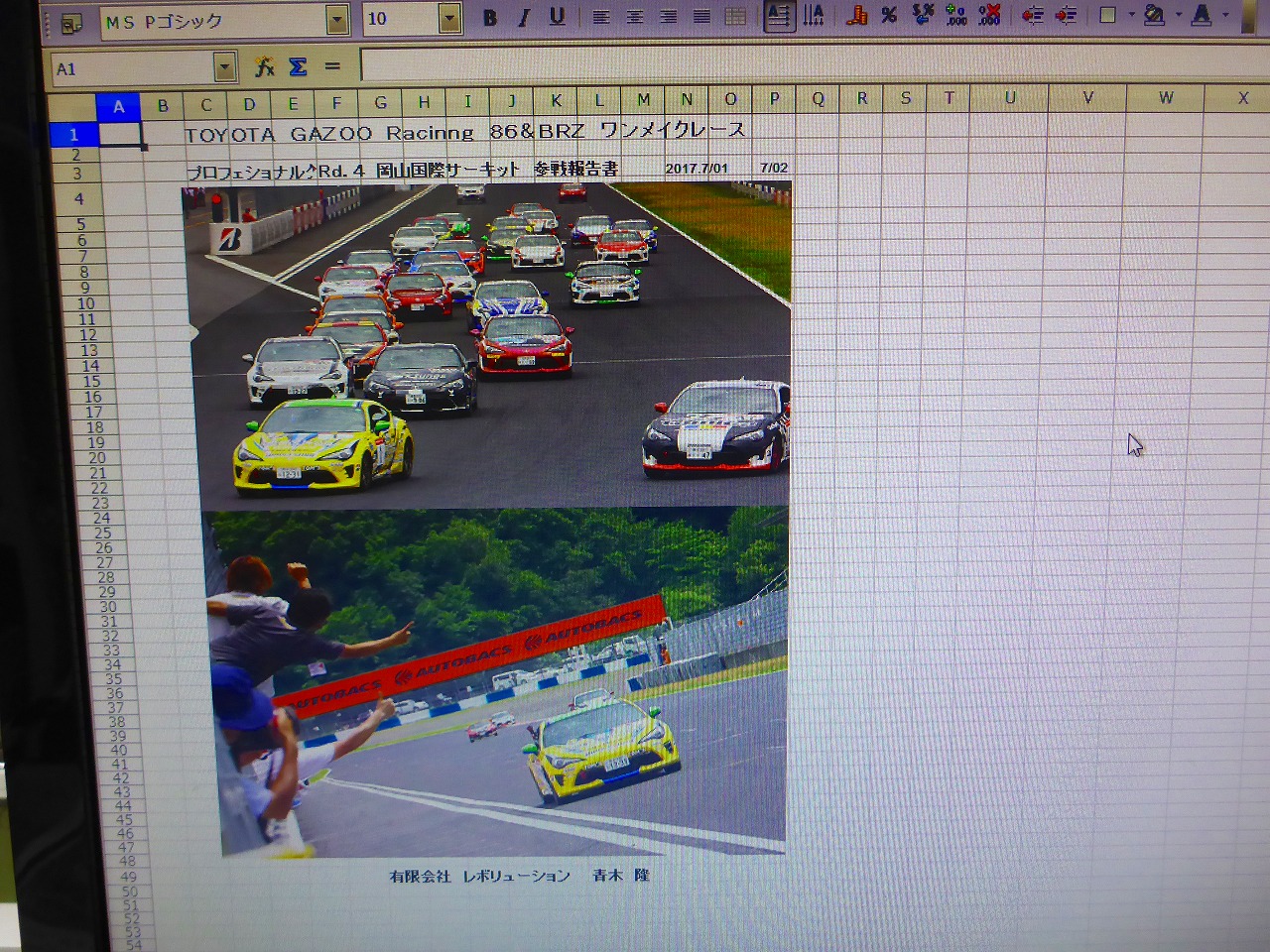Apply background color fill
The image size is (1270, 952).
coord(1154,15)
